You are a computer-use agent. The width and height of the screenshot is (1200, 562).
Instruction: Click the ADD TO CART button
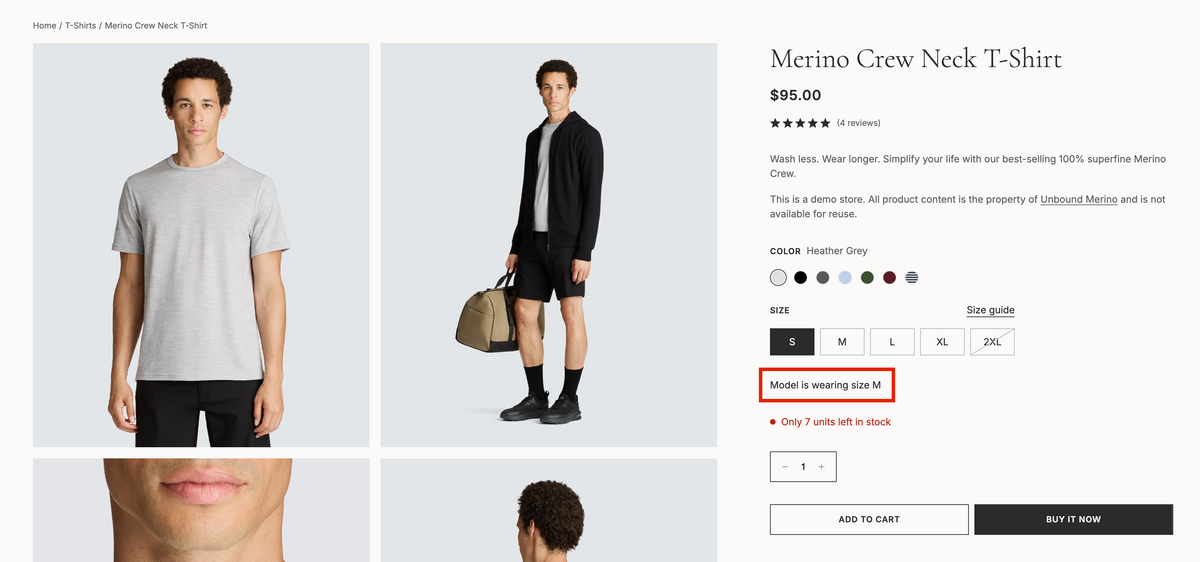point(869,519)
